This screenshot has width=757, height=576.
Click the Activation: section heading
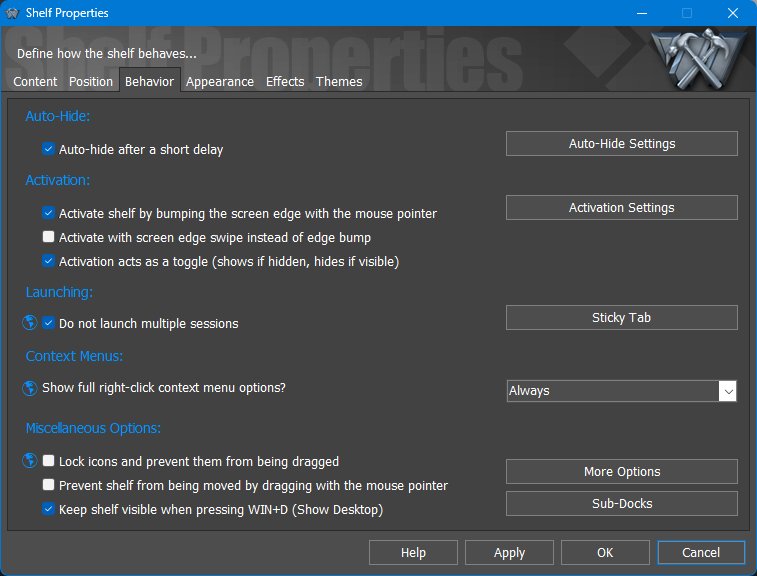click(57, 180)
